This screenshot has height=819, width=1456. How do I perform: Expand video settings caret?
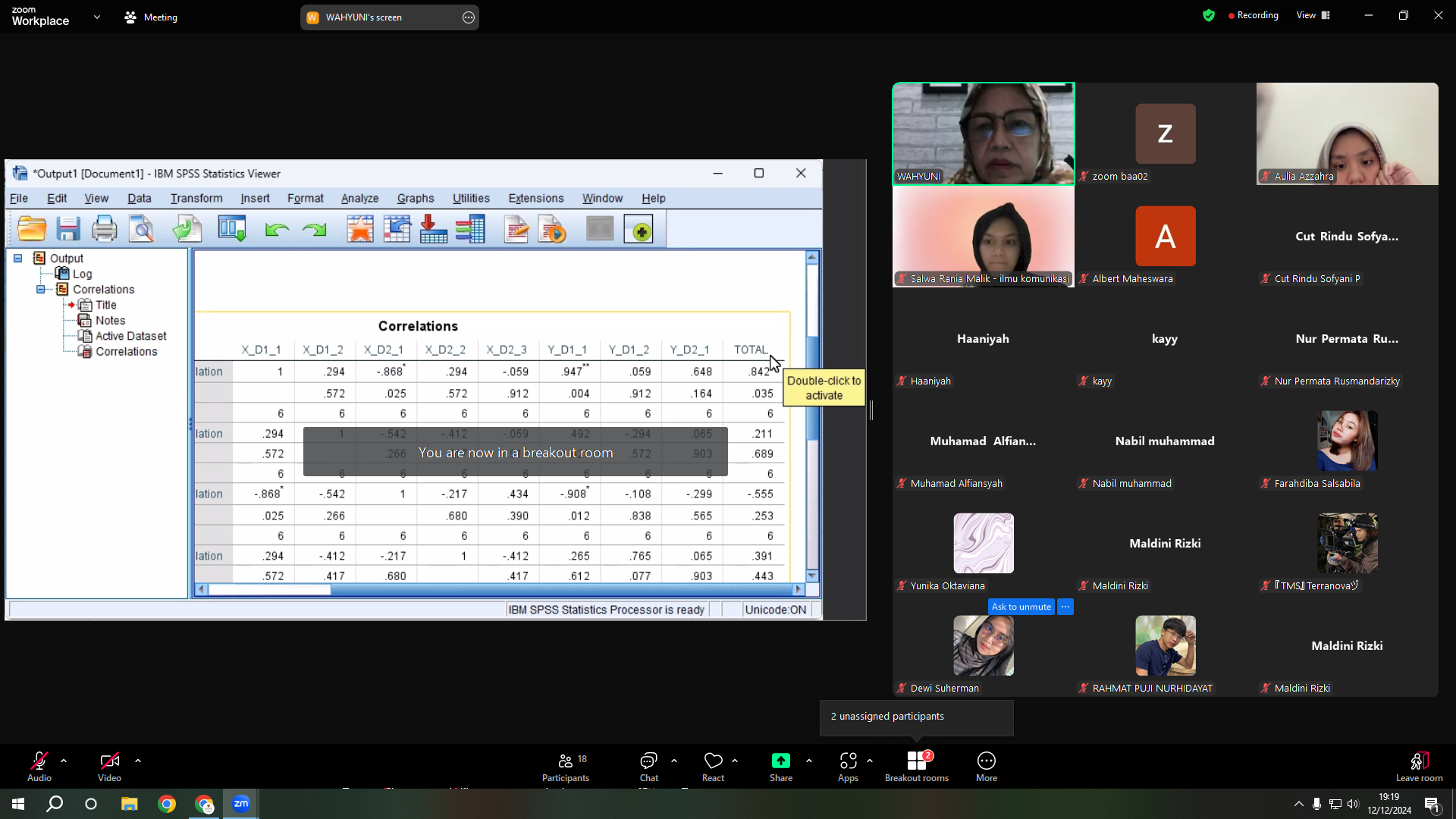pos(138,761)
